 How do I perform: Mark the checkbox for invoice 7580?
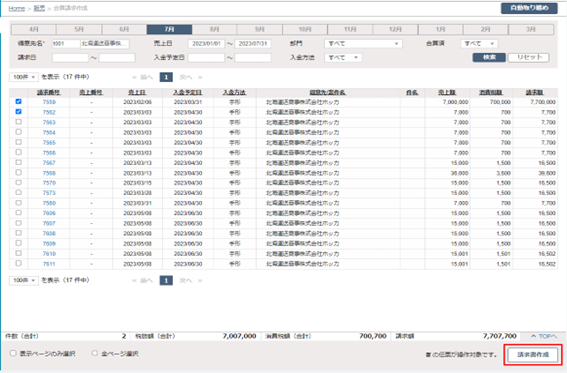[x=18, y=203]
